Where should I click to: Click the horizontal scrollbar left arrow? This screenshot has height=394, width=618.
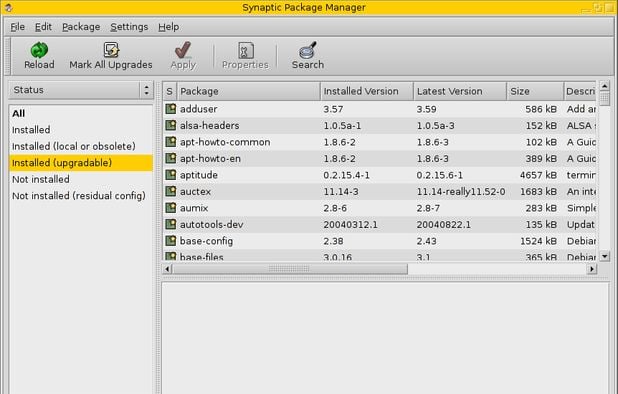(x=167, y=269)
